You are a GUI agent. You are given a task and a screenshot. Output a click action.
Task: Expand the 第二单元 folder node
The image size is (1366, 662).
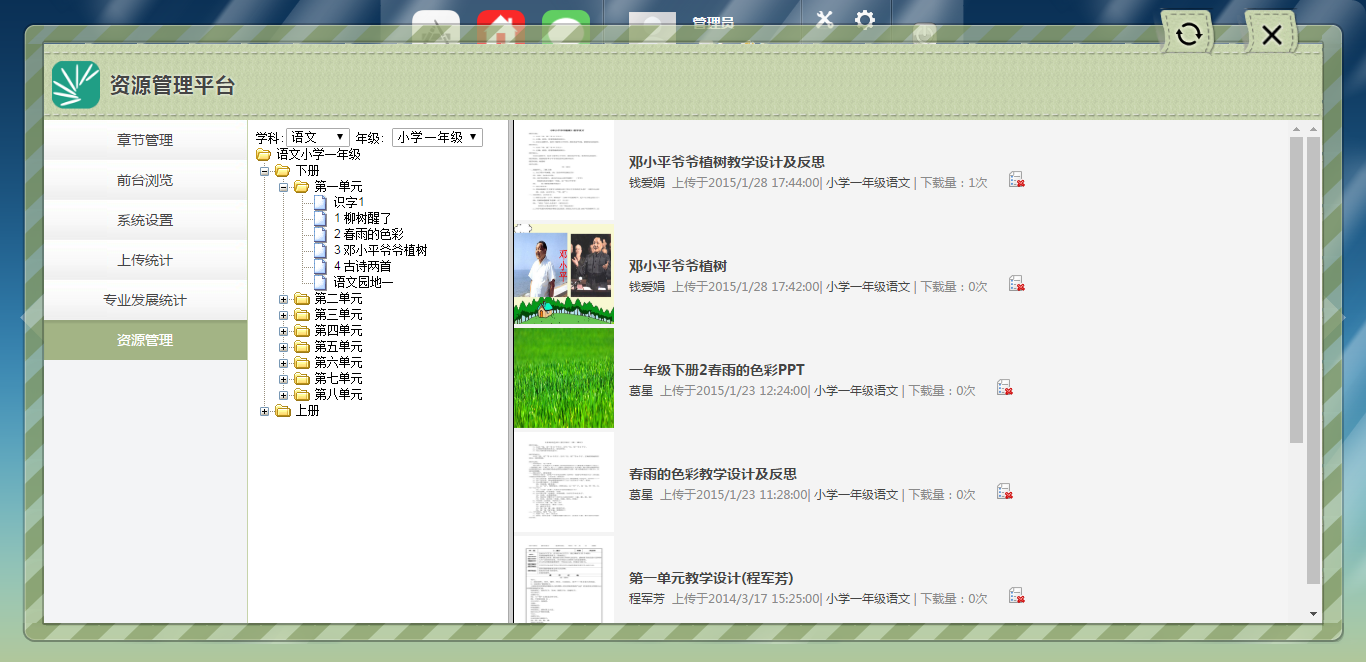(x=284, y=299)
